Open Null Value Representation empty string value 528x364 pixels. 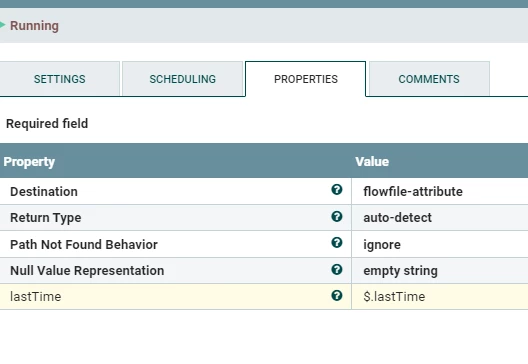440,271
